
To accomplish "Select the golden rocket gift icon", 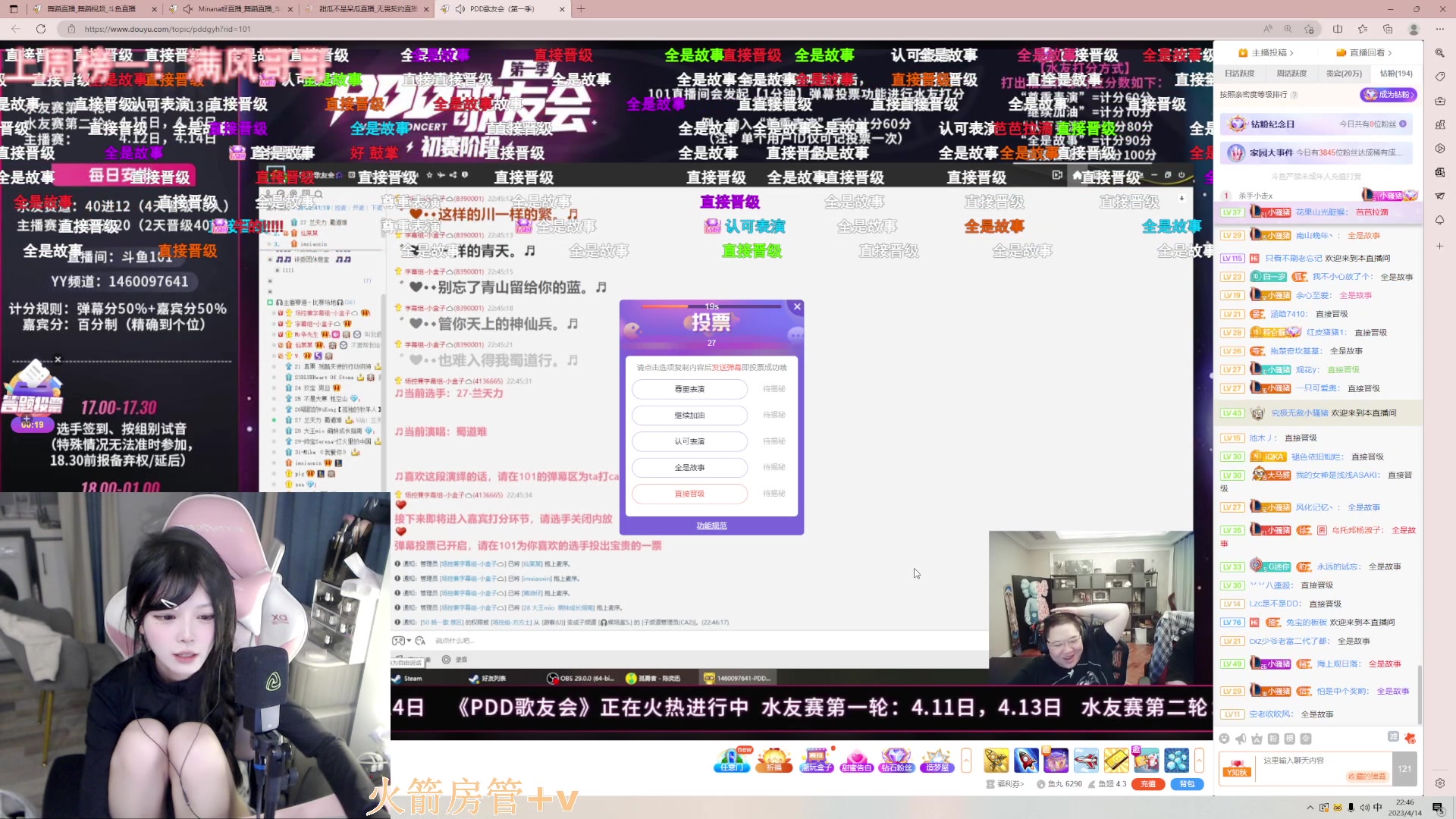I will point(996,760).
